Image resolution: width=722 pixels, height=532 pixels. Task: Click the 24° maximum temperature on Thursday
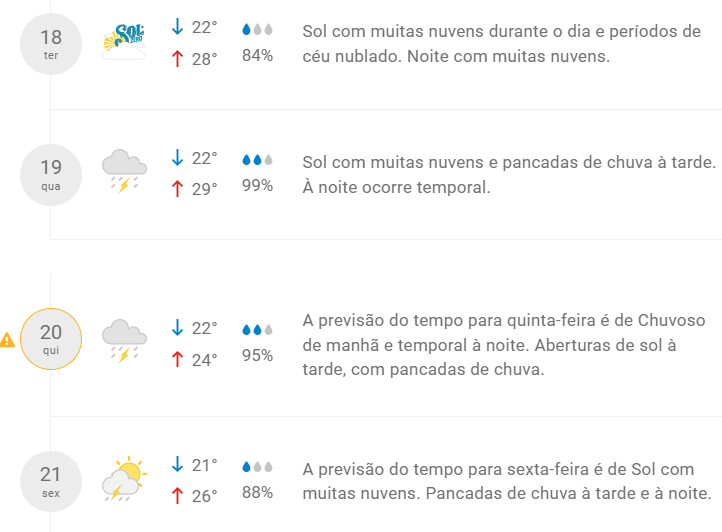pyautogui.click(x=205, y=358)
